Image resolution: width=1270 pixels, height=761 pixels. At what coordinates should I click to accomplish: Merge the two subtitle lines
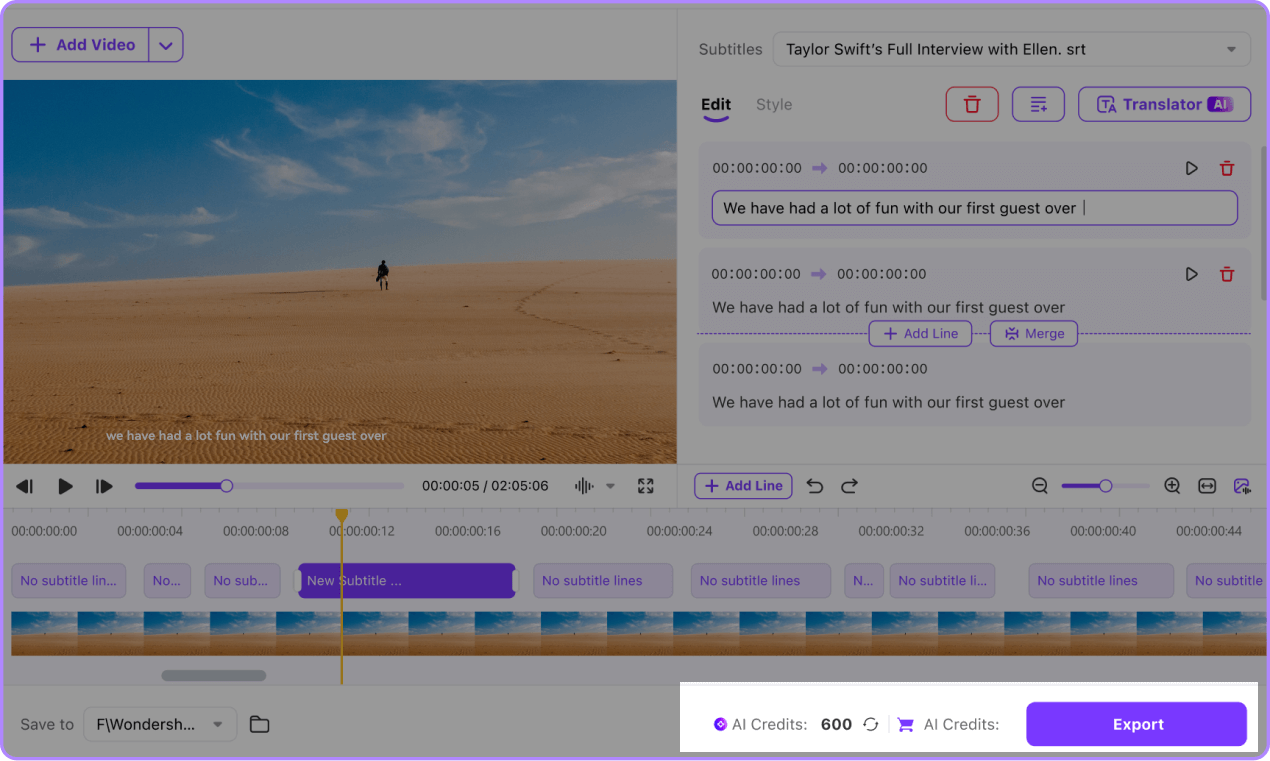point(1034,333)
